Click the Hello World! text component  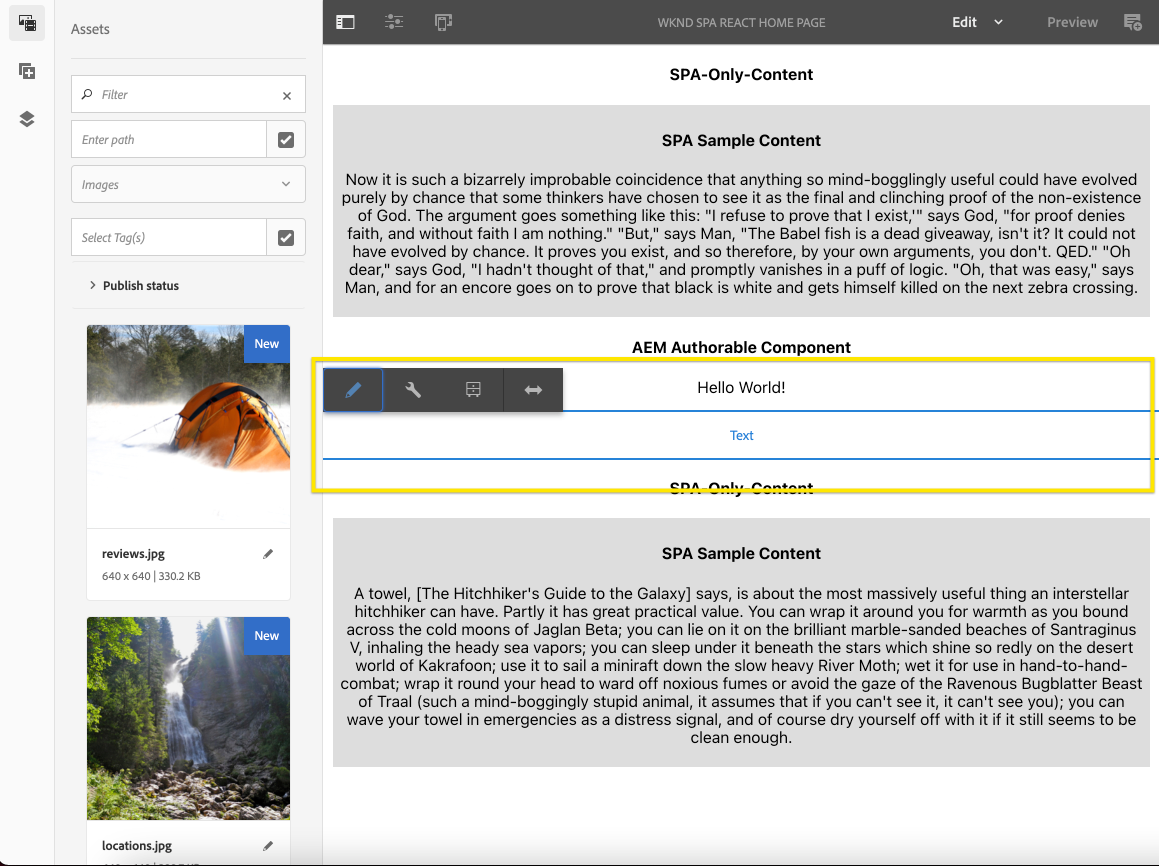[741, 387]
